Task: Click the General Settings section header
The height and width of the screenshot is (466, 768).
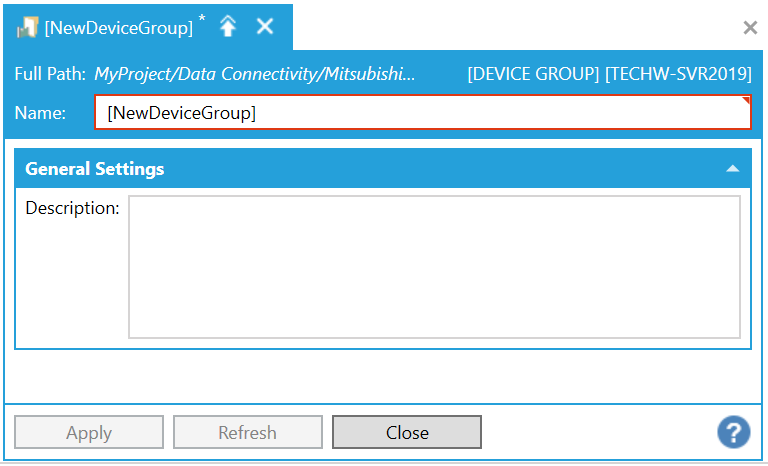Action: click(x=95, y=169)
